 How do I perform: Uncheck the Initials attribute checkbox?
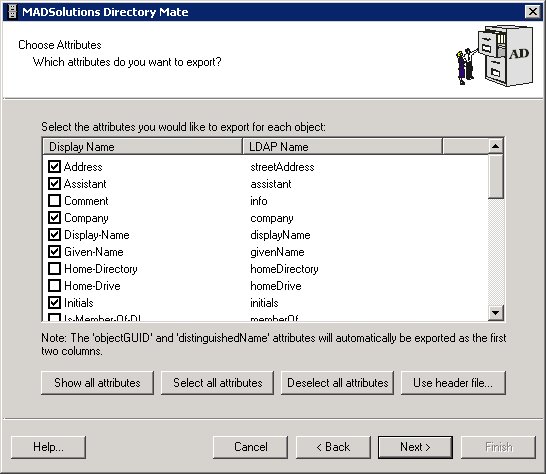point(54,303)
